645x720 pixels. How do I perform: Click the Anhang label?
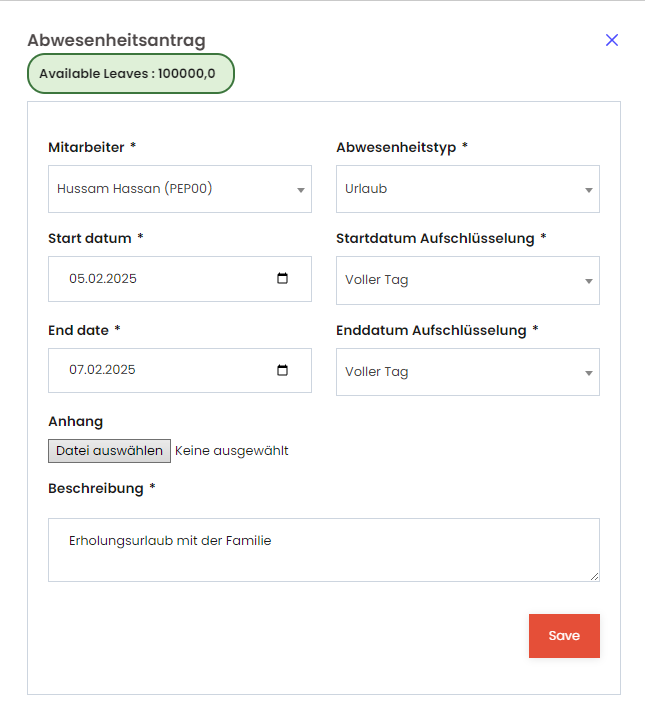tap(76, 422)
